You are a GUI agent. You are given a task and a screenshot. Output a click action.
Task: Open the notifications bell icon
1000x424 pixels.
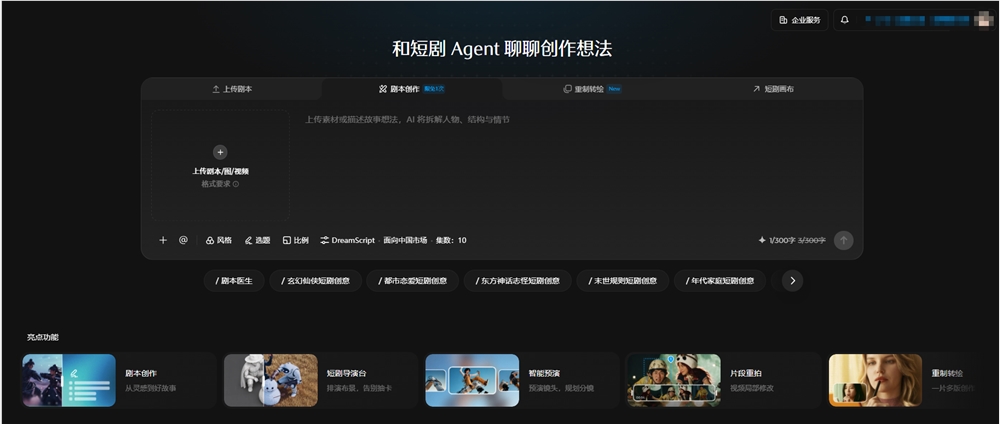click(845, 20)
